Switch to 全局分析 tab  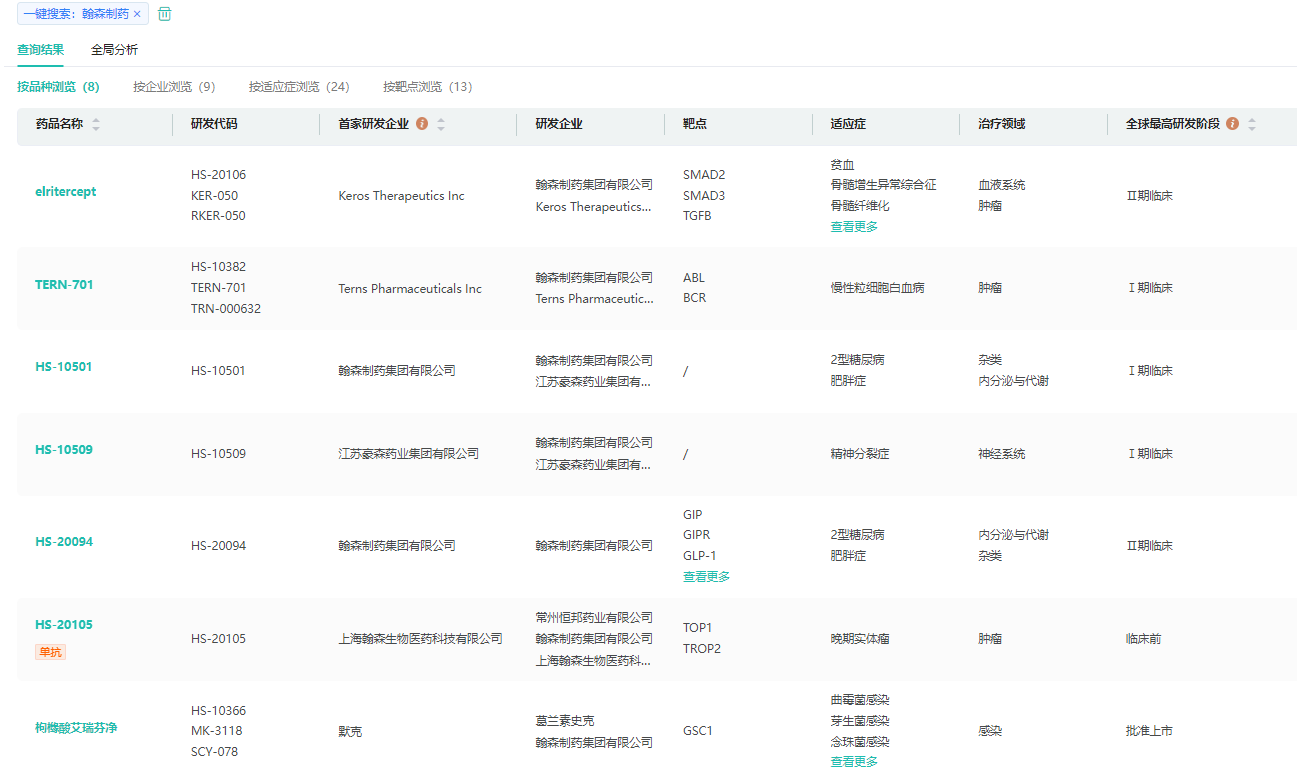click(114, 50)
